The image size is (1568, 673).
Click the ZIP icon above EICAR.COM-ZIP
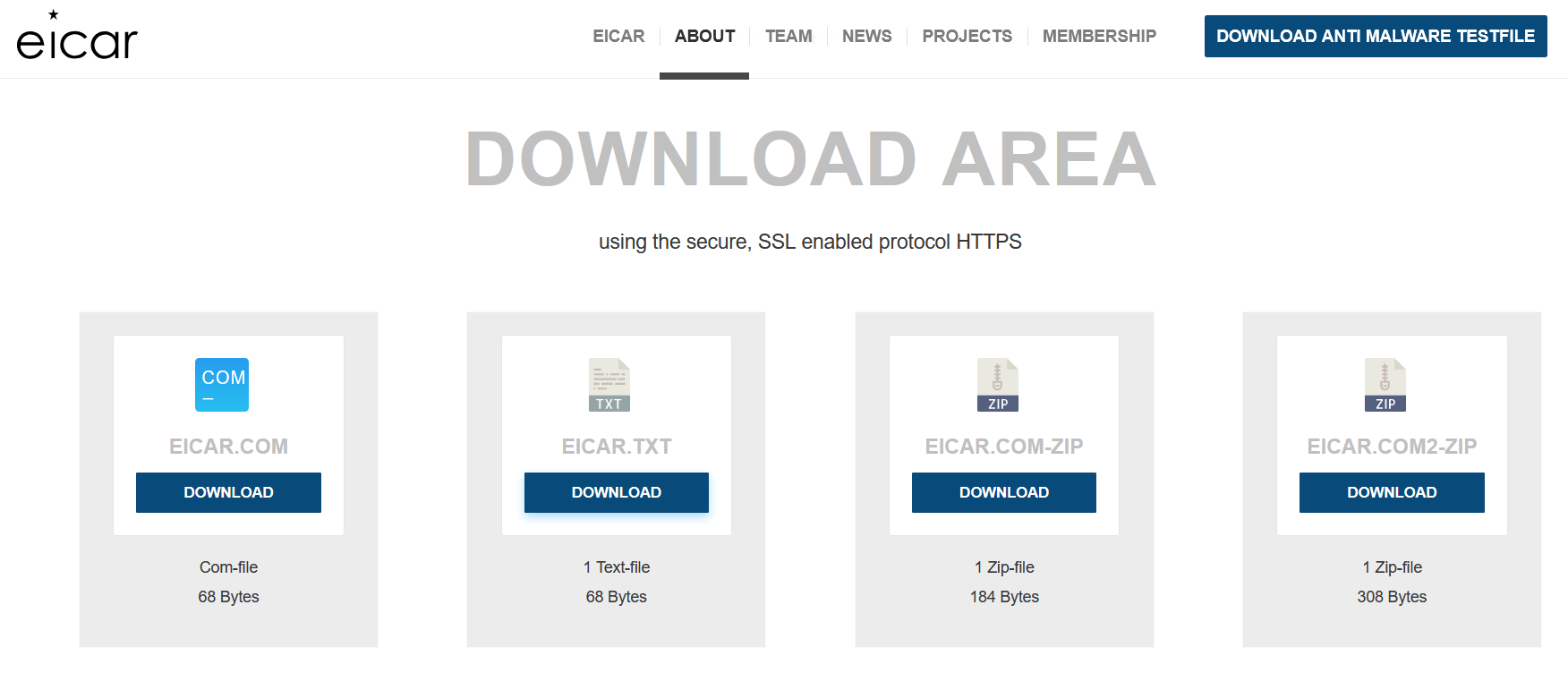pos(997,385)
